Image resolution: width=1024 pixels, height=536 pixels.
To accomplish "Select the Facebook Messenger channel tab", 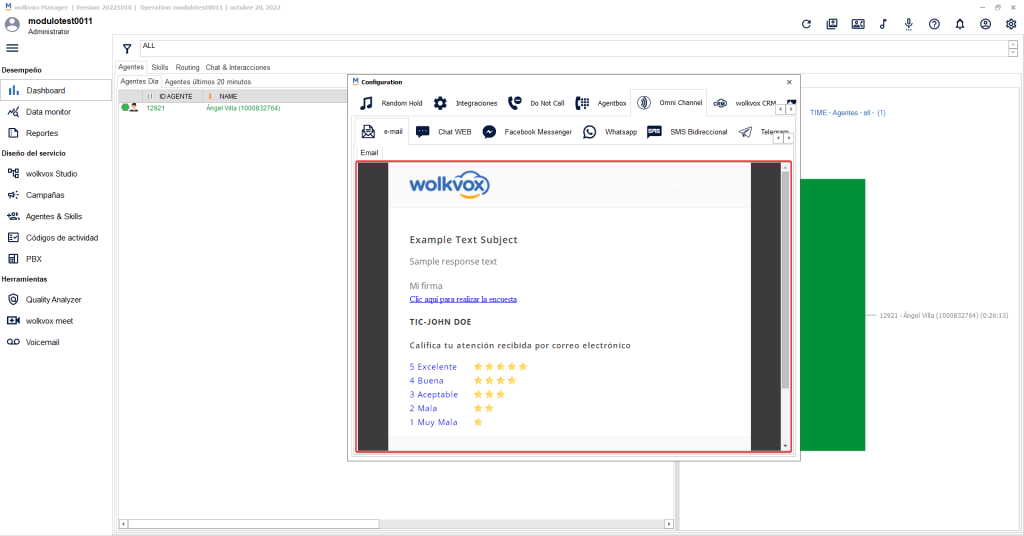I will [x=526, y=132].
